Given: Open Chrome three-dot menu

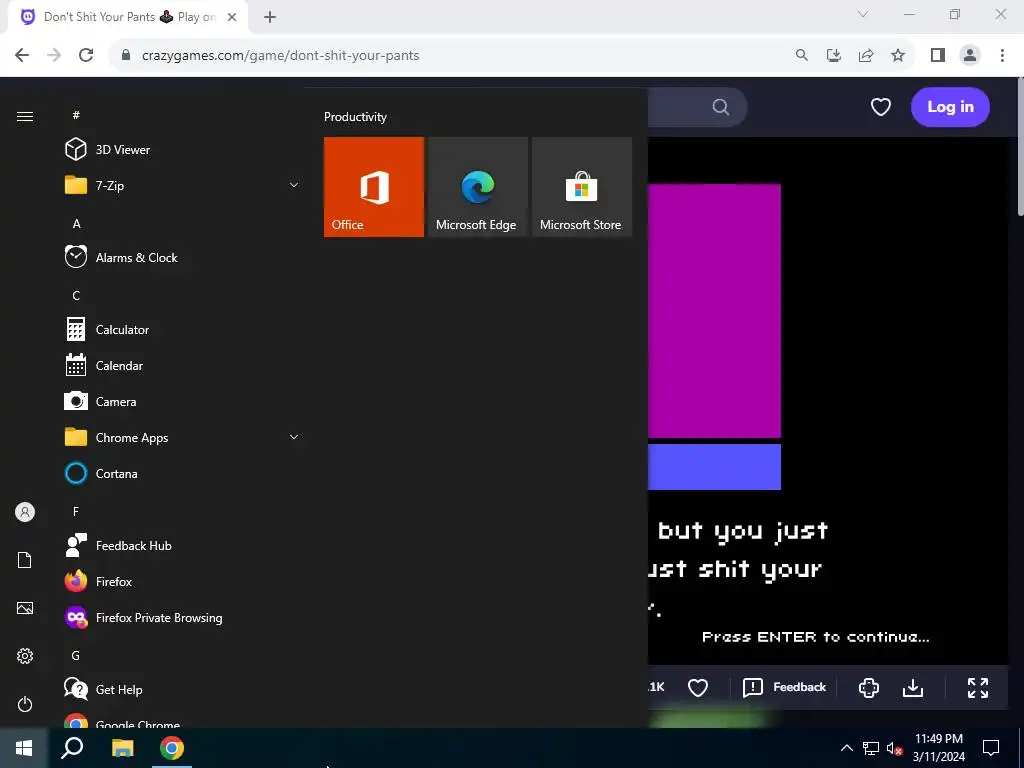Looking at the screenshot, I should pos(1002,55).
